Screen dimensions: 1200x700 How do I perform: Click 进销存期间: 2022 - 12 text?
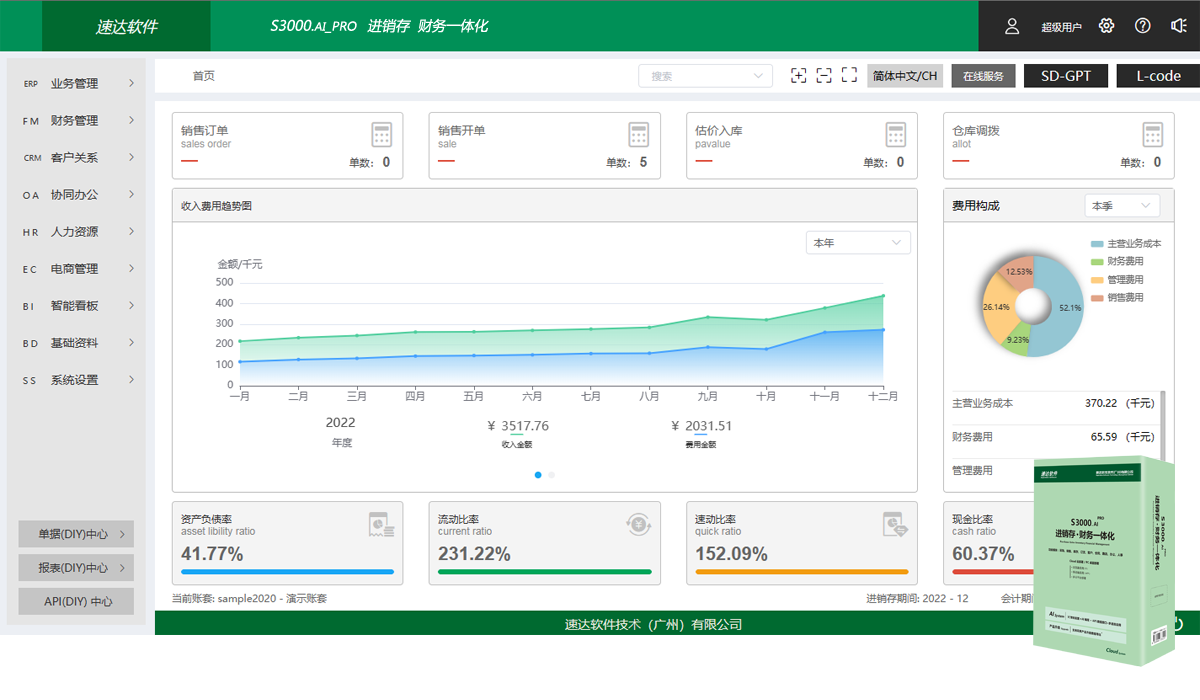917,599
